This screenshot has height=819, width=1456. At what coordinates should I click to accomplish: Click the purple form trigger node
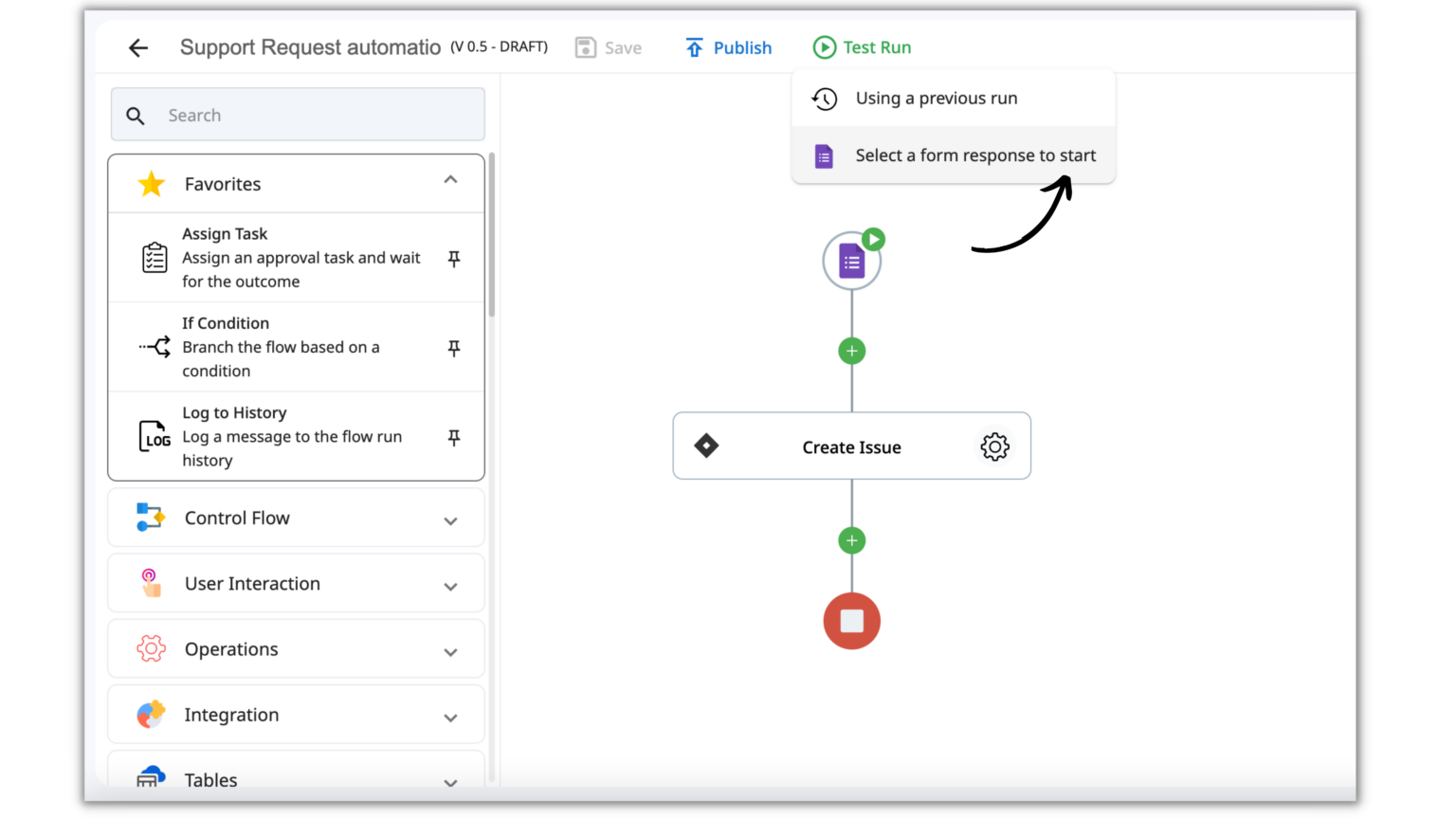click(851, 260)
